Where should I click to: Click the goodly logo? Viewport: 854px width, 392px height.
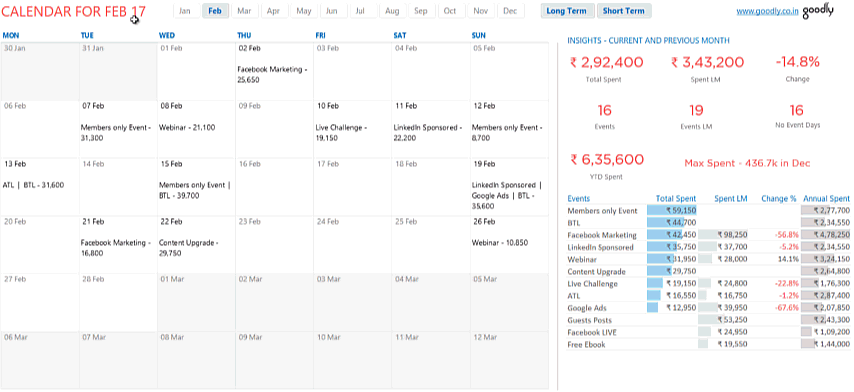click(x=818, y=11)
